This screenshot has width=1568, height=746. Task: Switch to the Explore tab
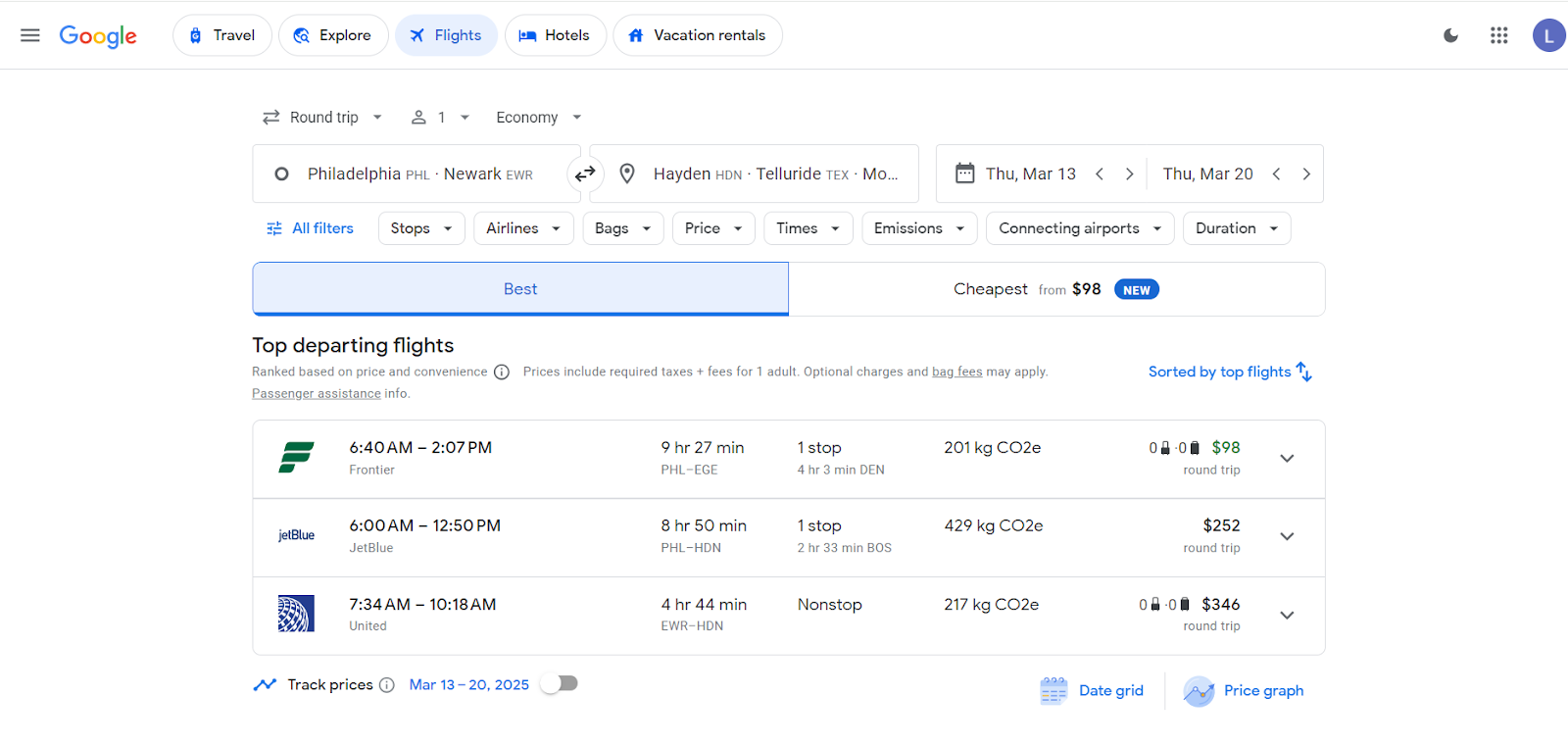[x=333, y=35]
